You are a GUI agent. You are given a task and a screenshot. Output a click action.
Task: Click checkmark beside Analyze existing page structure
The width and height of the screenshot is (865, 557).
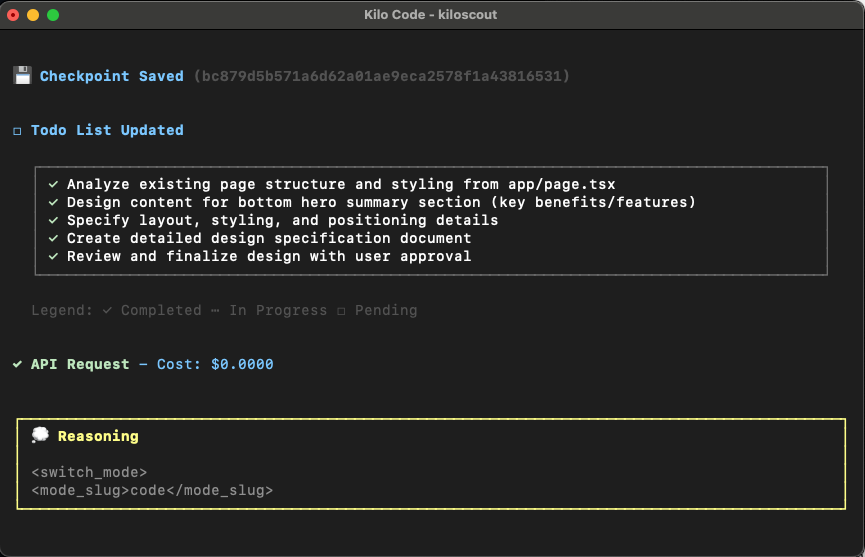coord(54,184)
